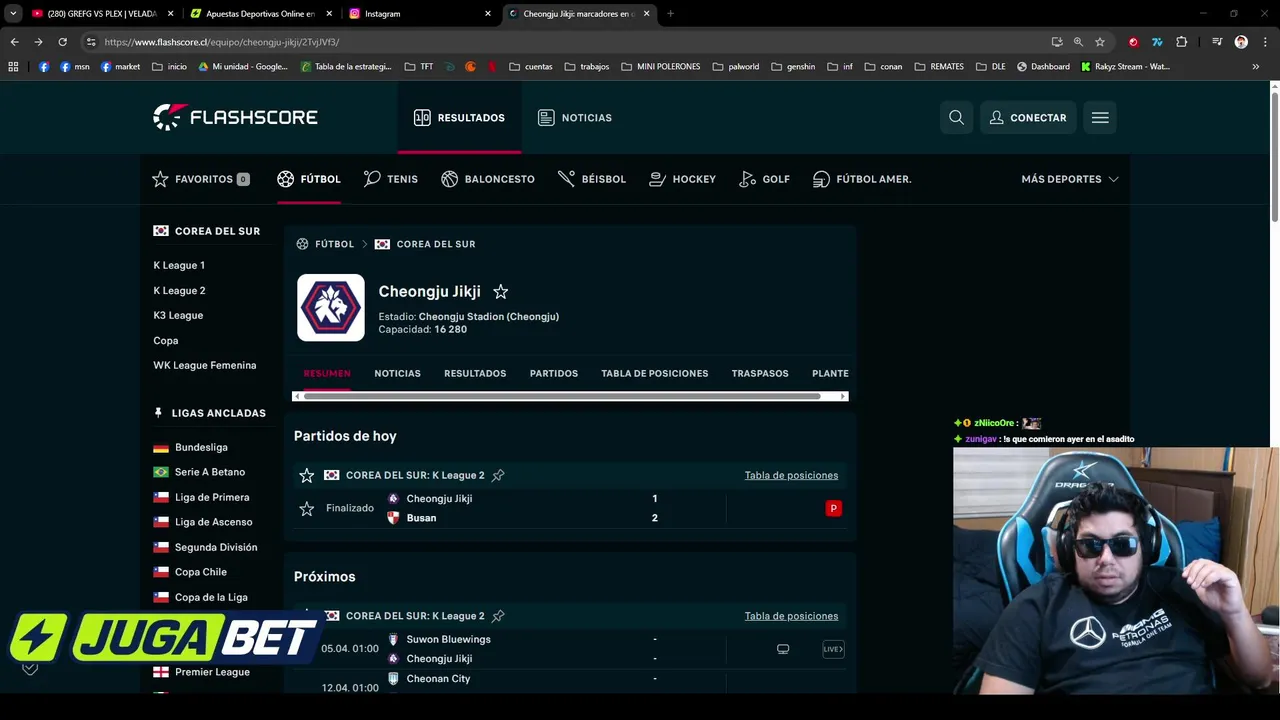Click the Cheongju Jikji team crest
Viewport: 1280px width, 720px height.
click(x=331, y=307)
